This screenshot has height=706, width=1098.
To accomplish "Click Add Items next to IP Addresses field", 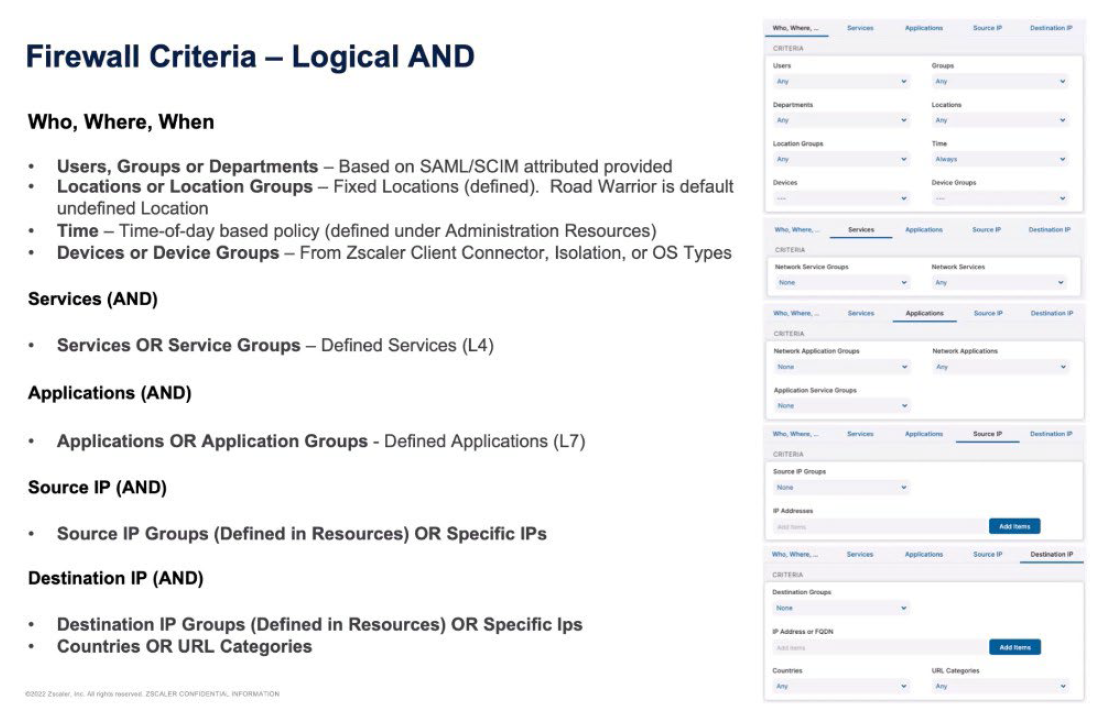I will 1014,526.
